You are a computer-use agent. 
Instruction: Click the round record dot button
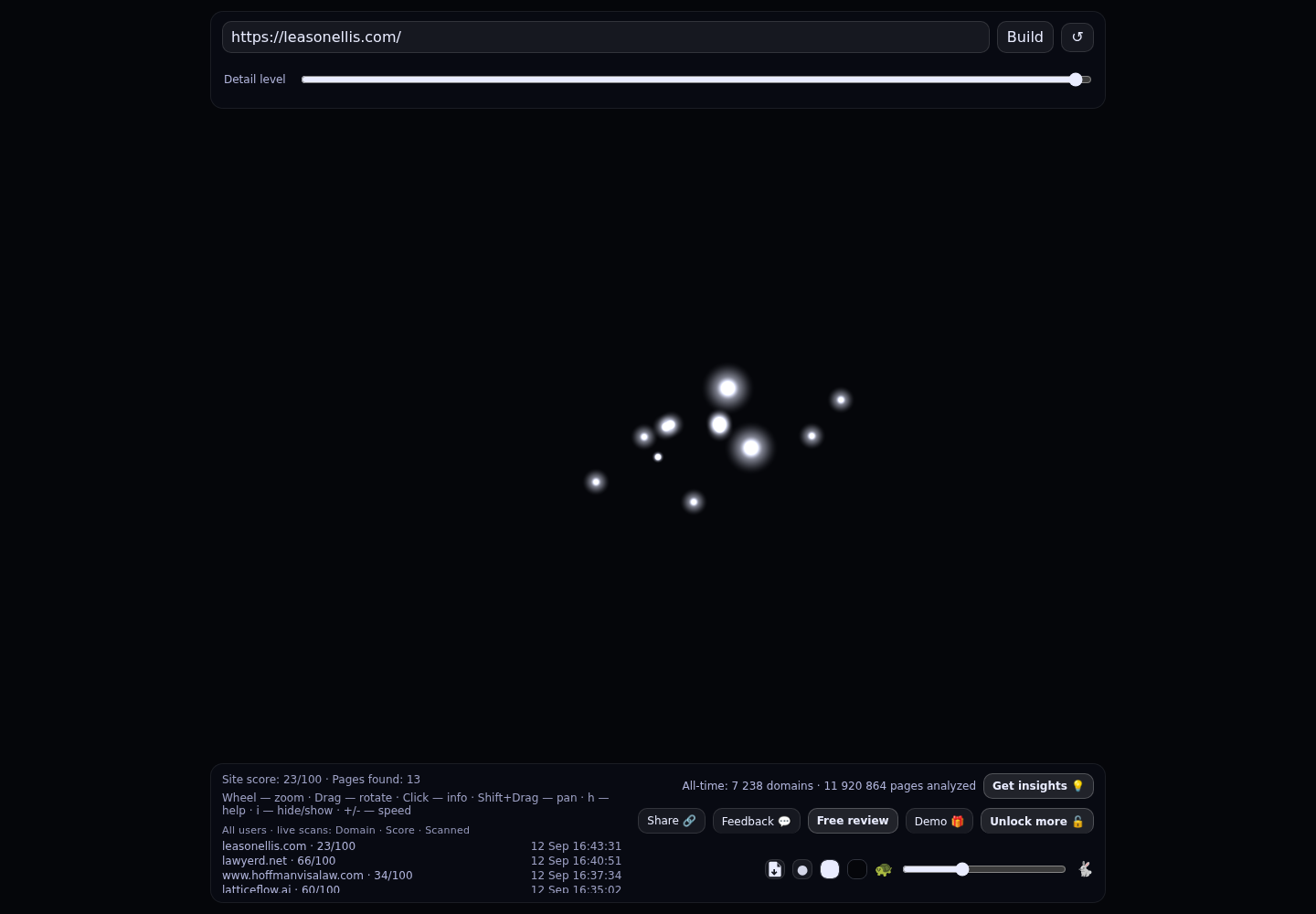(802, 869)
